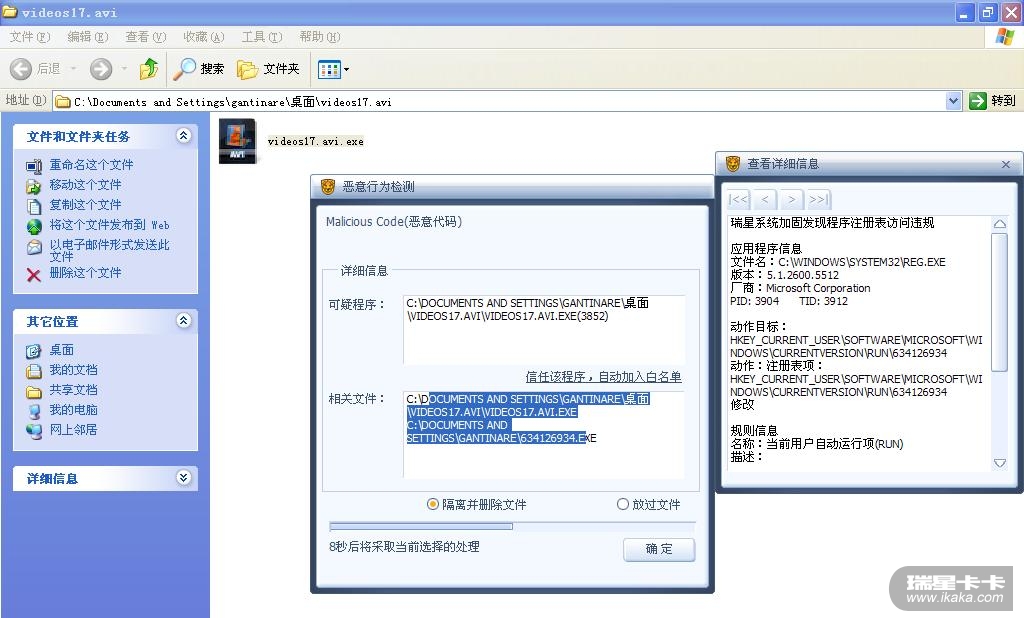Collapse the 其它位置 panel
1024x618 pixels.
tap(184, 320)
